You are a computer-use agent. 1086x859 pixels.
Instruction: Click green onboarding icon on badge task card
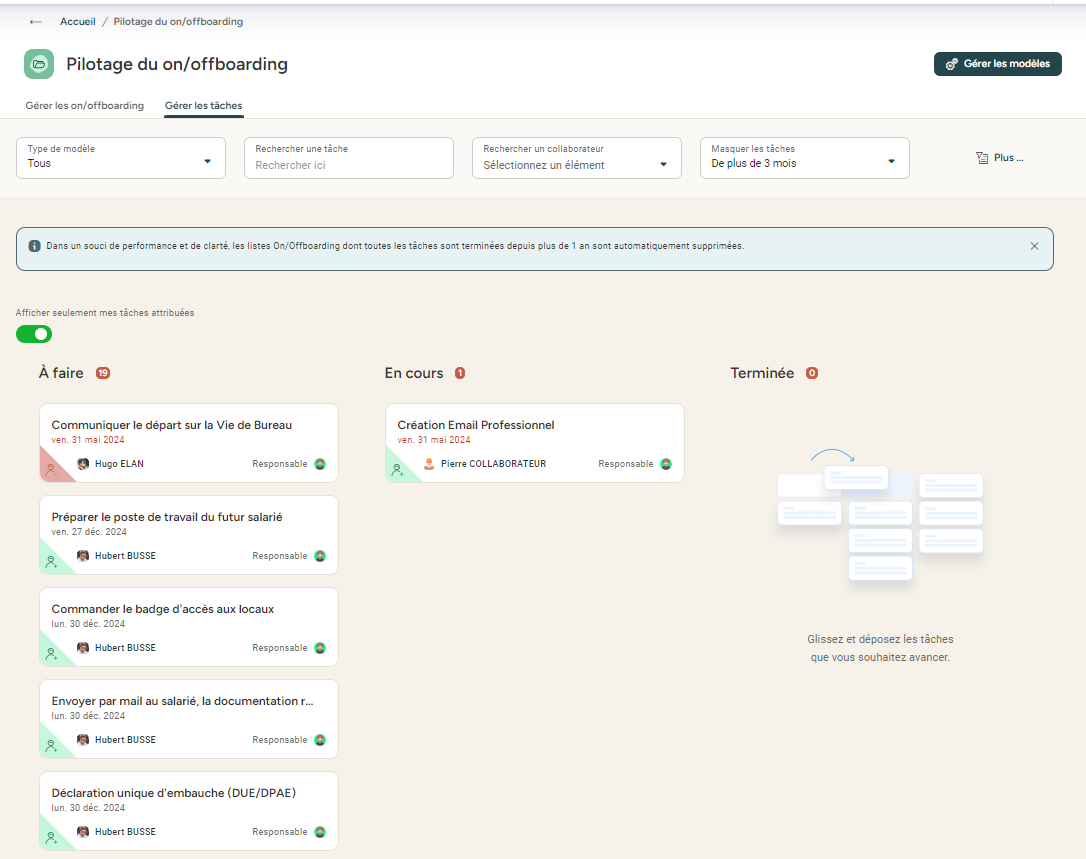click(x=51, y=653)
